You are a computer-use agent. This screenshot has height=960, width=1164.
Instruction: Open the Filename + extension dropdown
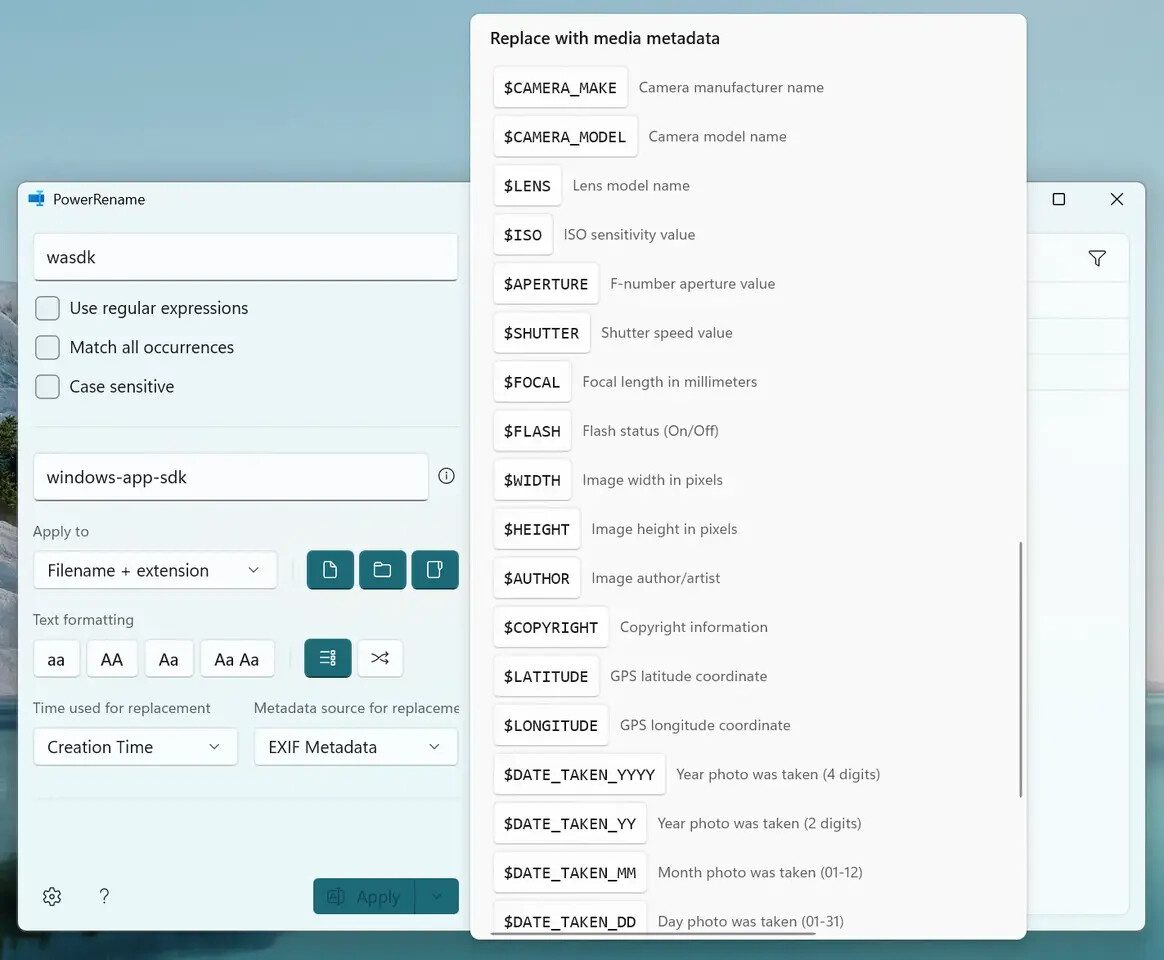[155, 570]
